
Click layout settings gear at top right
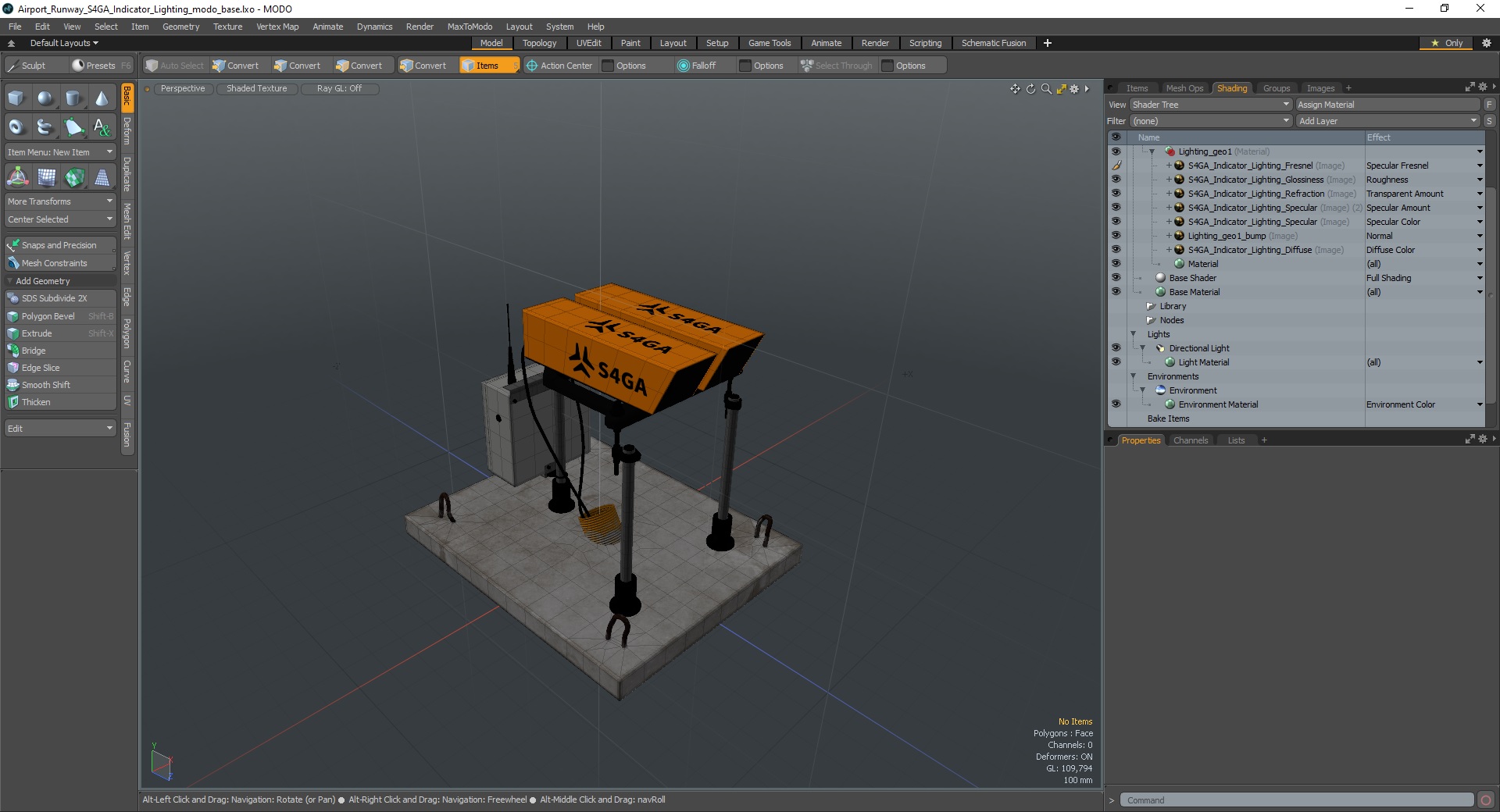point(1487,43)
